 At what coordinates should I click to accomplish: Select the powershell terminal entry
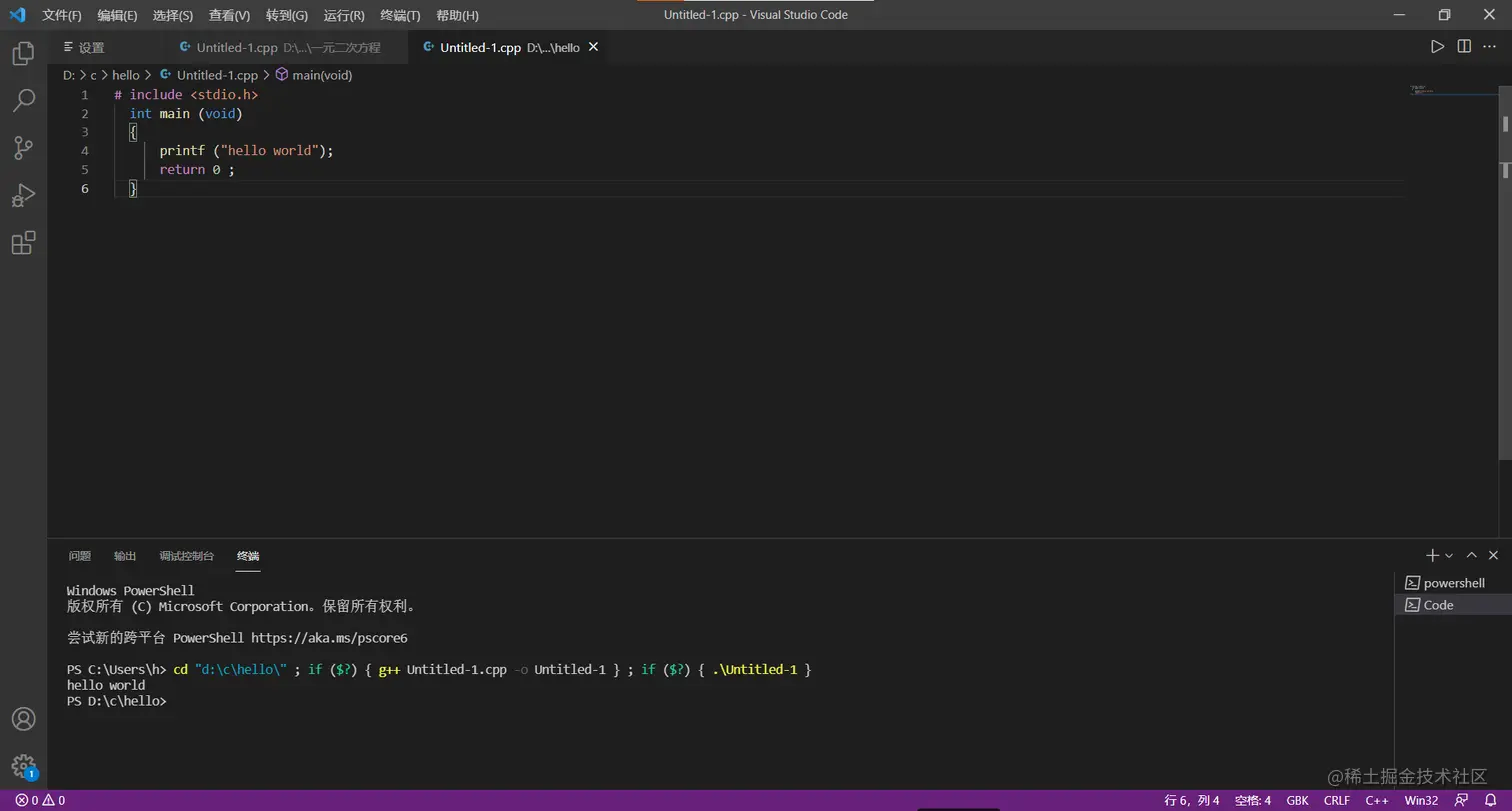pyautogui.click(x=1453, y=583)
